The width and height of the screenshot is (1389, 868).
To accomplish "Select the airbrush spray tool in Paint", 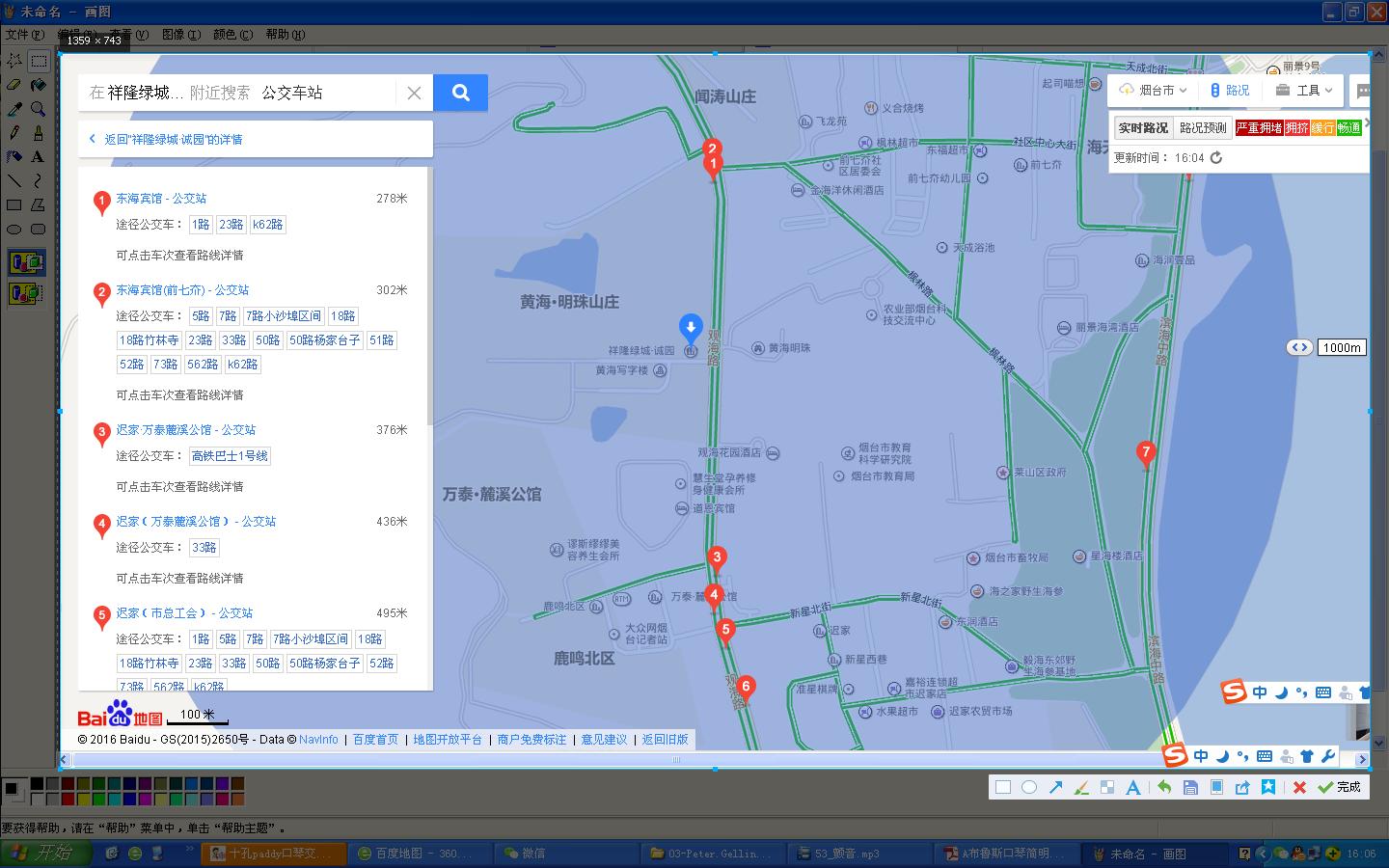I will 14,156.
